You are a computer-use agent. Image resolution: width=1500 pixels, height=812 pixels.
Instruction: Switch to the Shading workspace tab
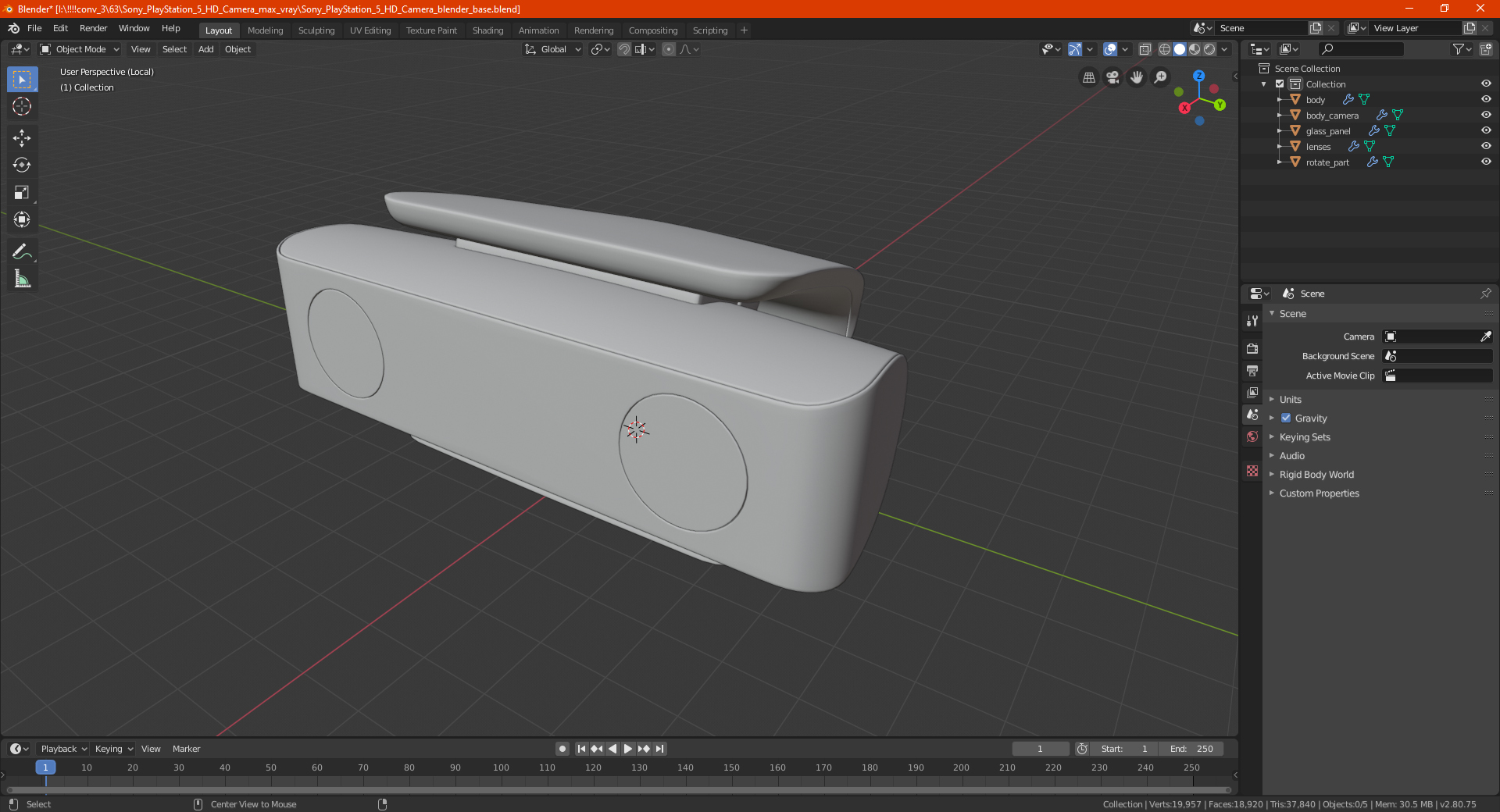(x=488, y=30)
